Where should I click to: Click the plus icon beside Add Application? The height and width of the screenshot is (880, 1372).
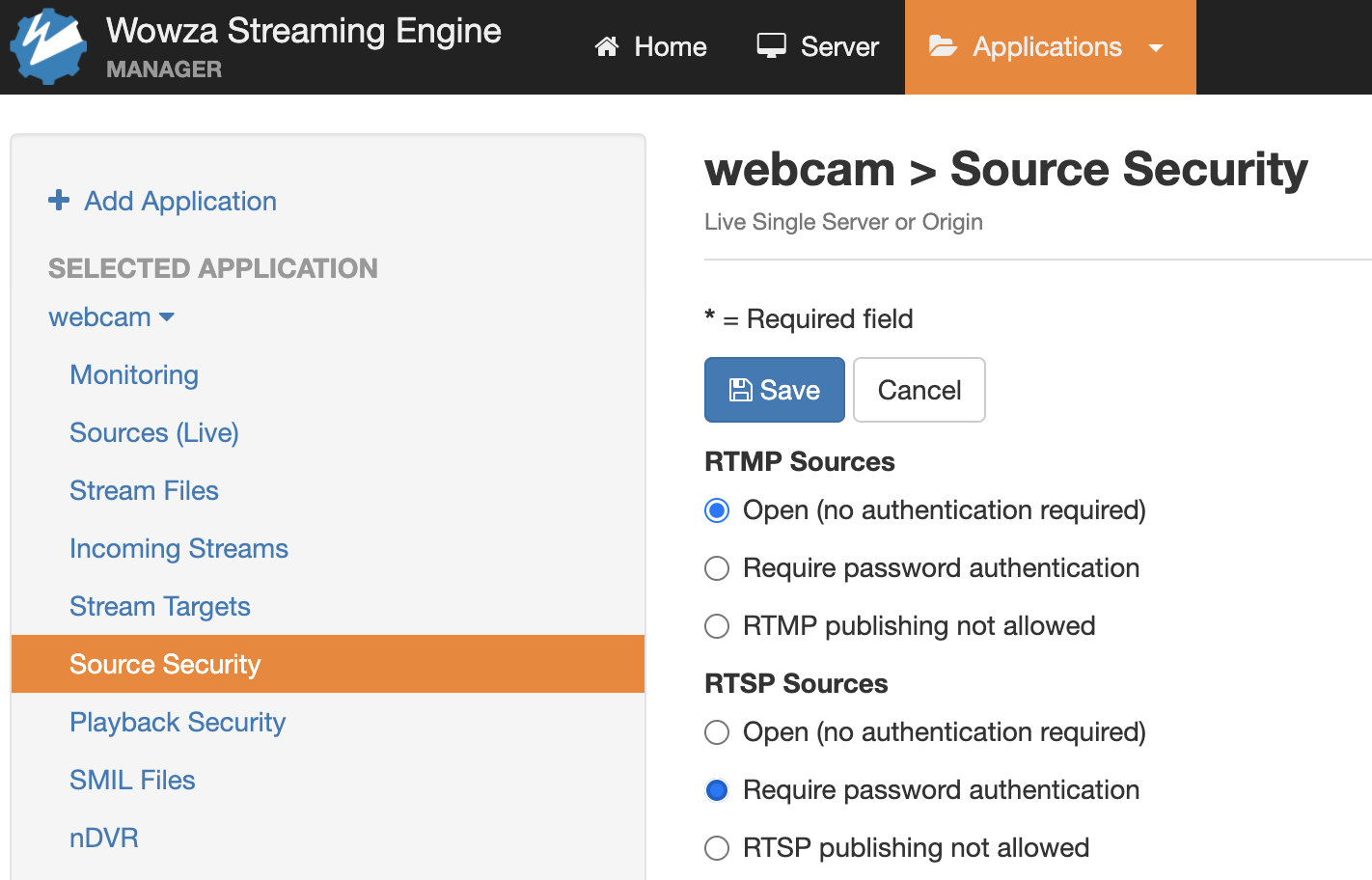pos(59,200)
